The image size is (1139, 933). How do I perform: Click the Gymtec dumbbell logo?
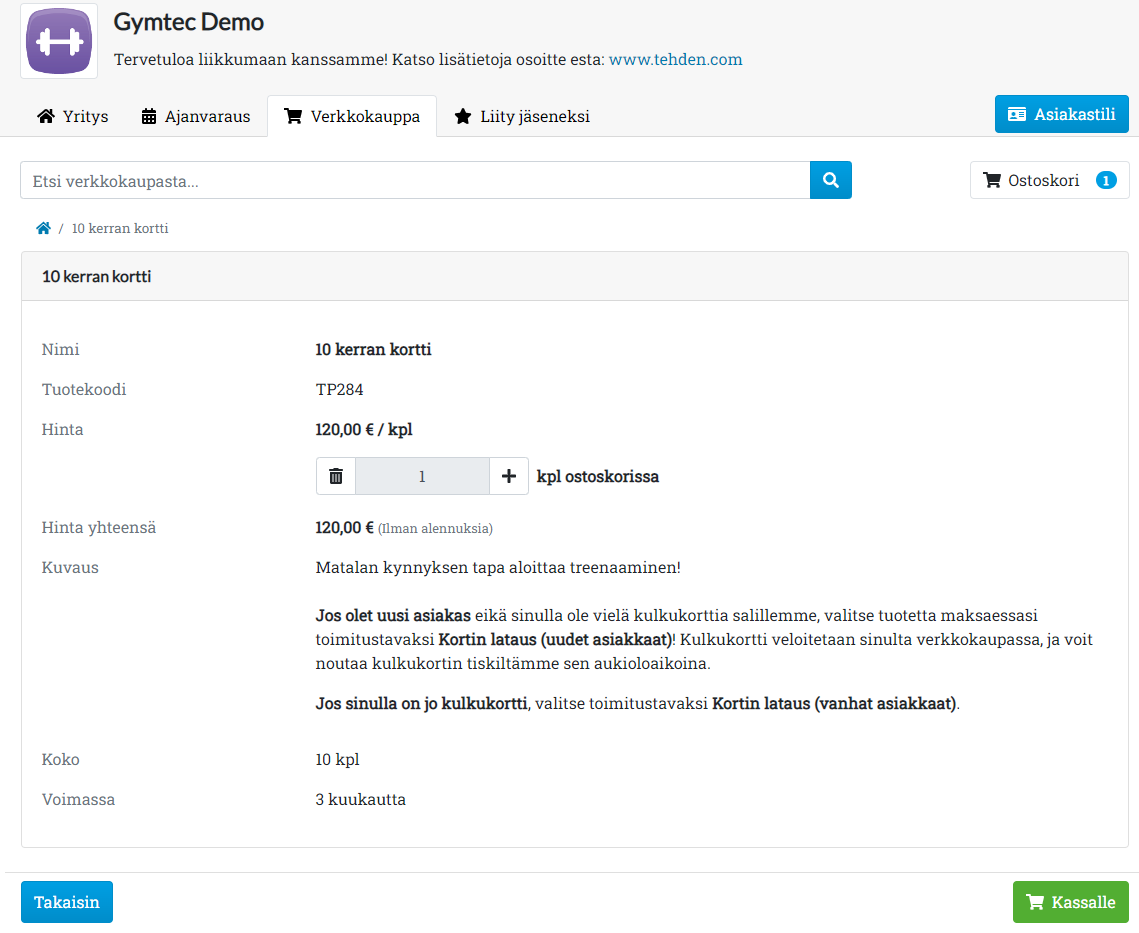point(59,41)
